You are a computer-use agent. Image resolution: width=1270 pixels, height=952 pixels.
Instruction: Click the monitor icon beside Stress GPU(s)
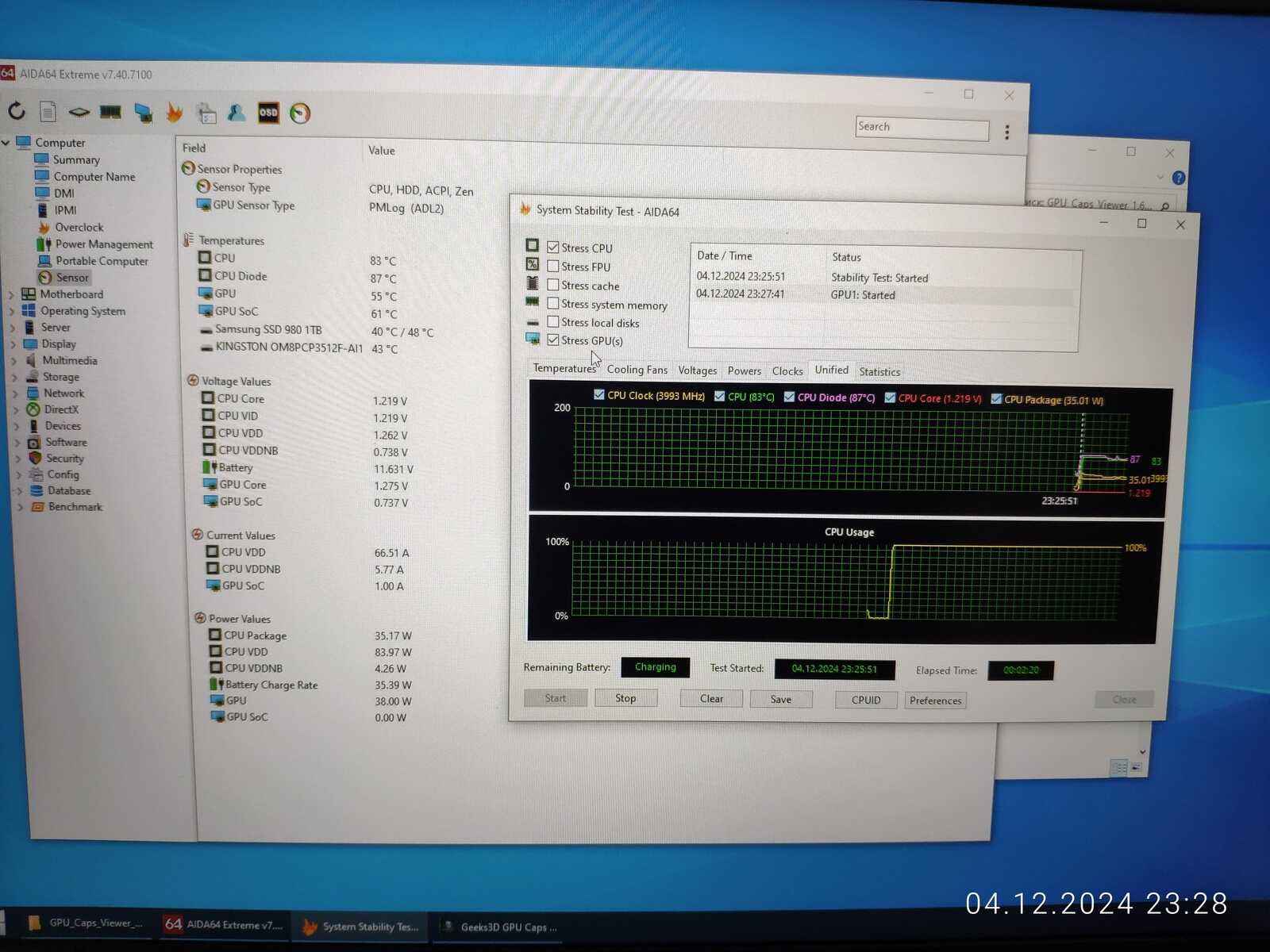[x=532, y=340]
